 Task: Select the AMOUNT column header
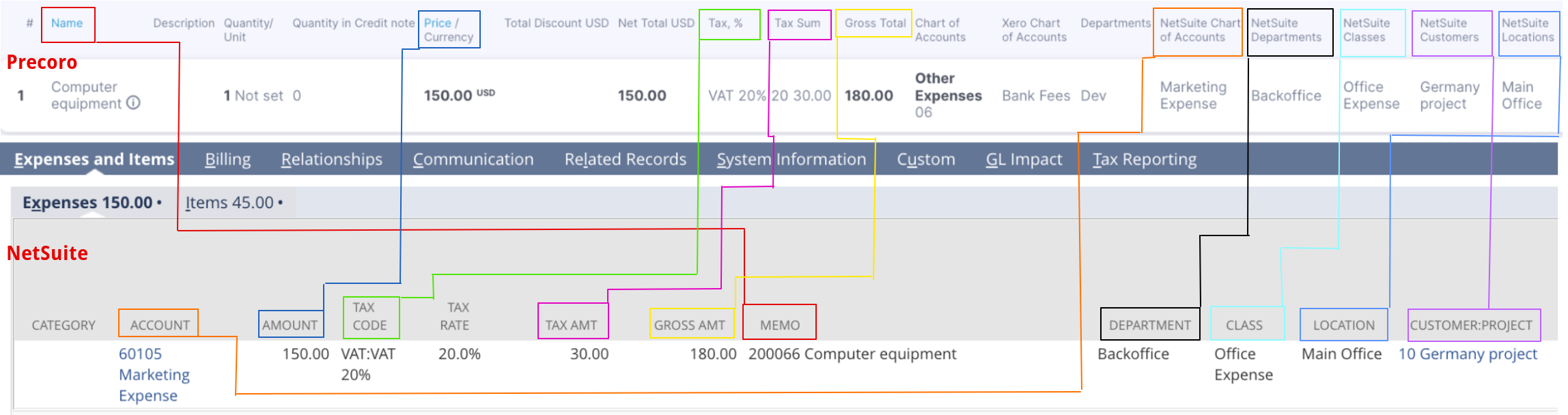(x=290, y=326)
